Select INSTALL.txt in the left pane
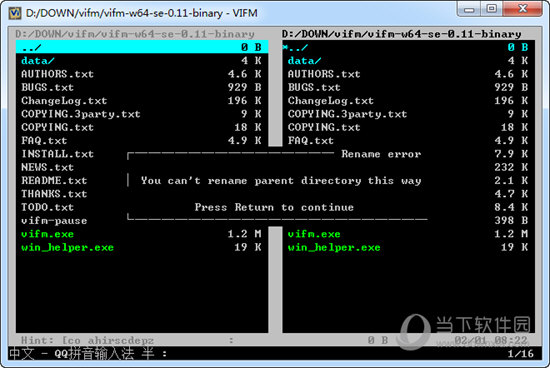 point(58,154)
